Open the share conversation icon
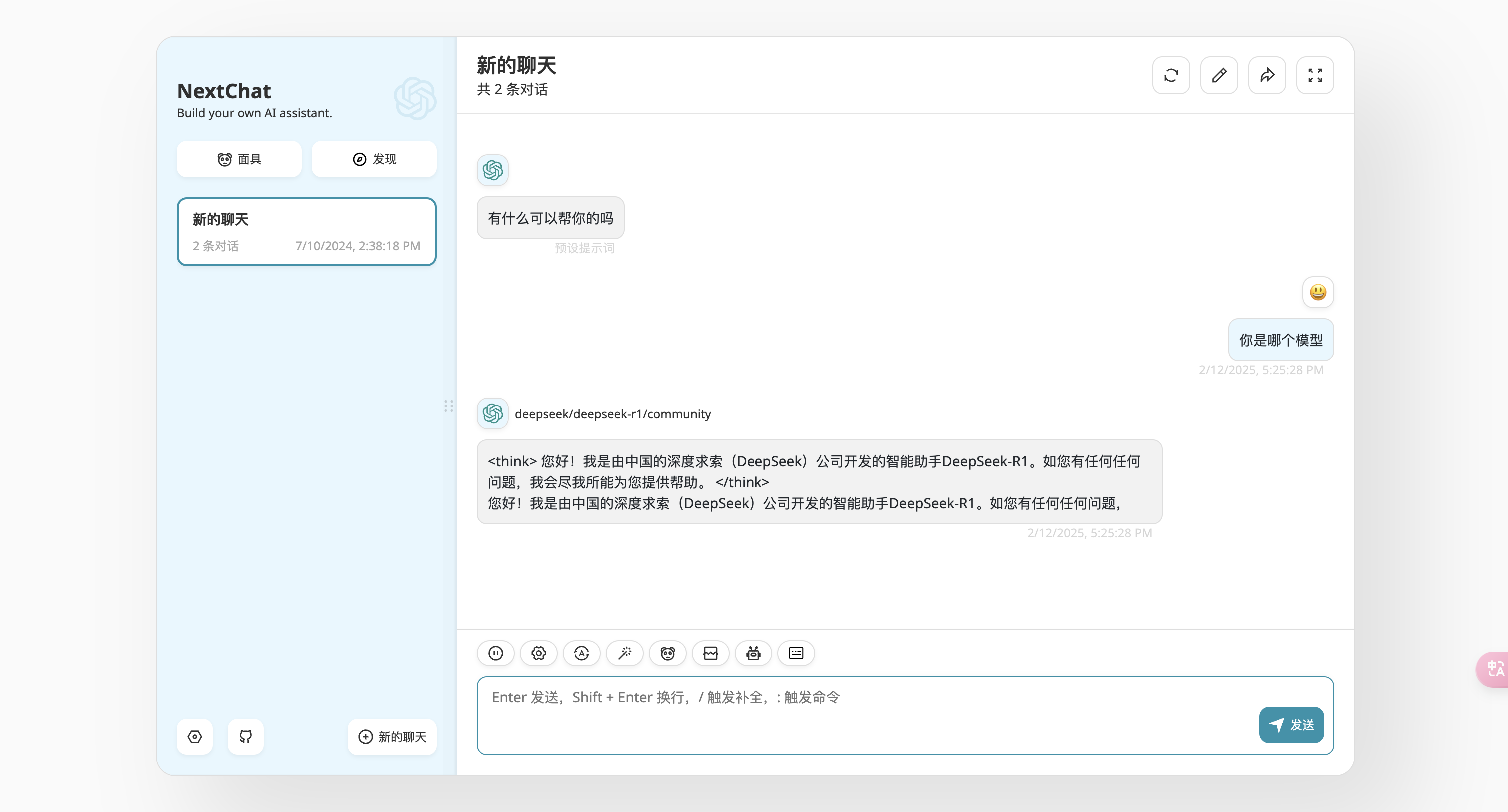Viewport: 1508px width, 812px height. click(x=1267, y=75)
